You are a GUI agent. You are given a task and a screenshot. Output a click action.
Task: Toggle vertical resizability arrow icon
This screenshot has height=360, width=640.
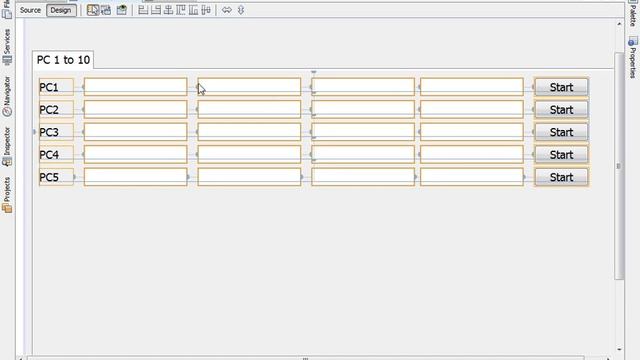[241, 10]
